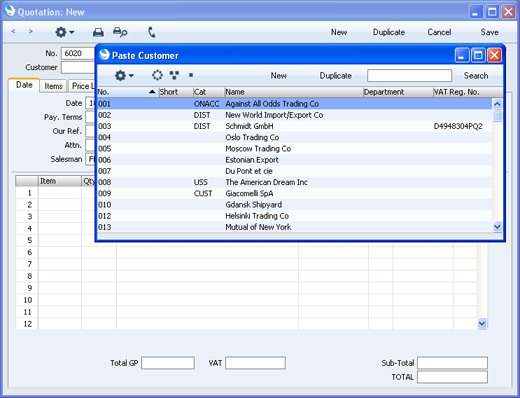The height and width of the screenshot is (398, 520).
Task: Click the Print icon in Quotation toolbar
Action: pos(98,32)
